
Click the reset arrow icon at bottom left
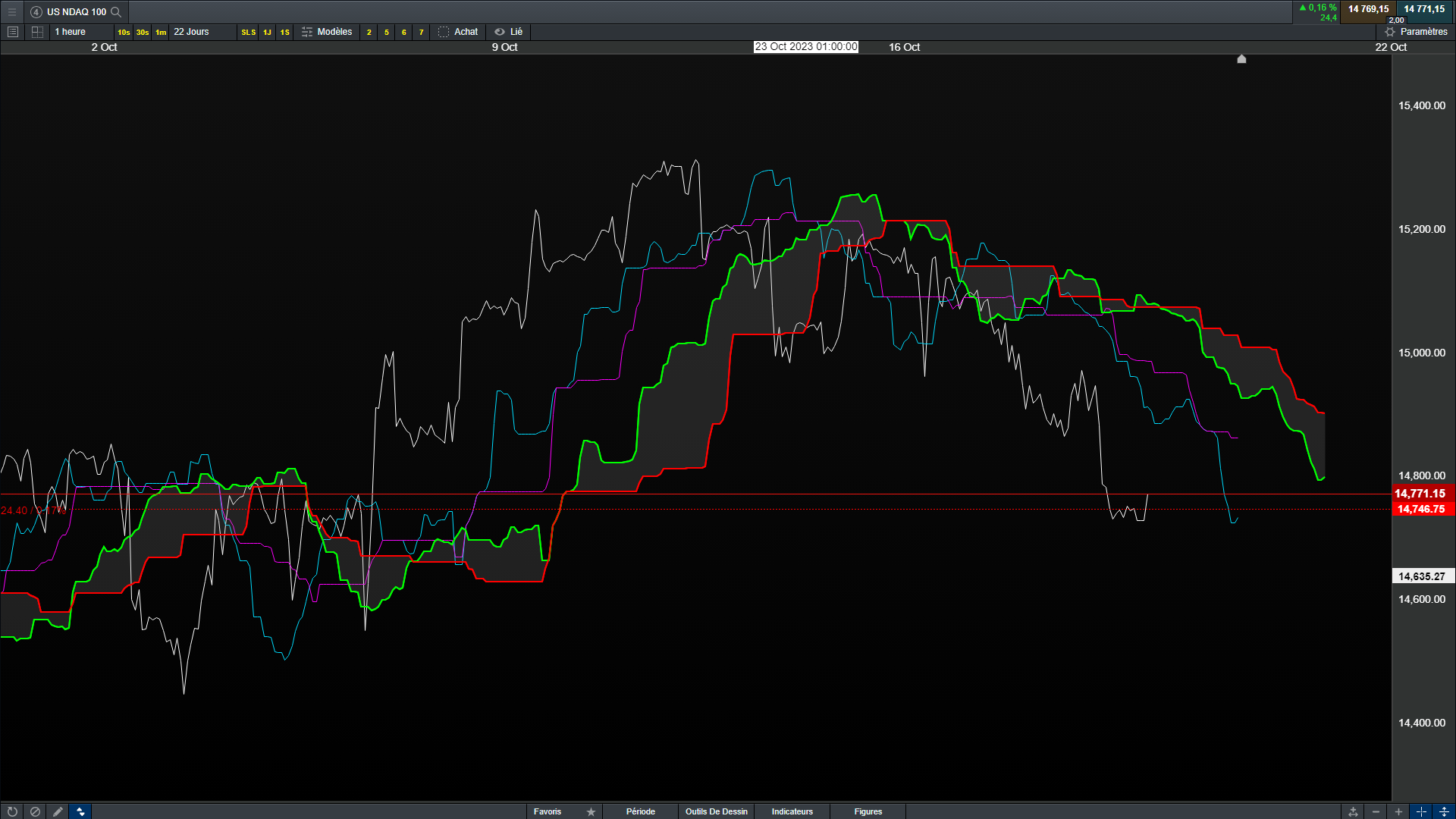pyautogui.click(x=12, y=811)
